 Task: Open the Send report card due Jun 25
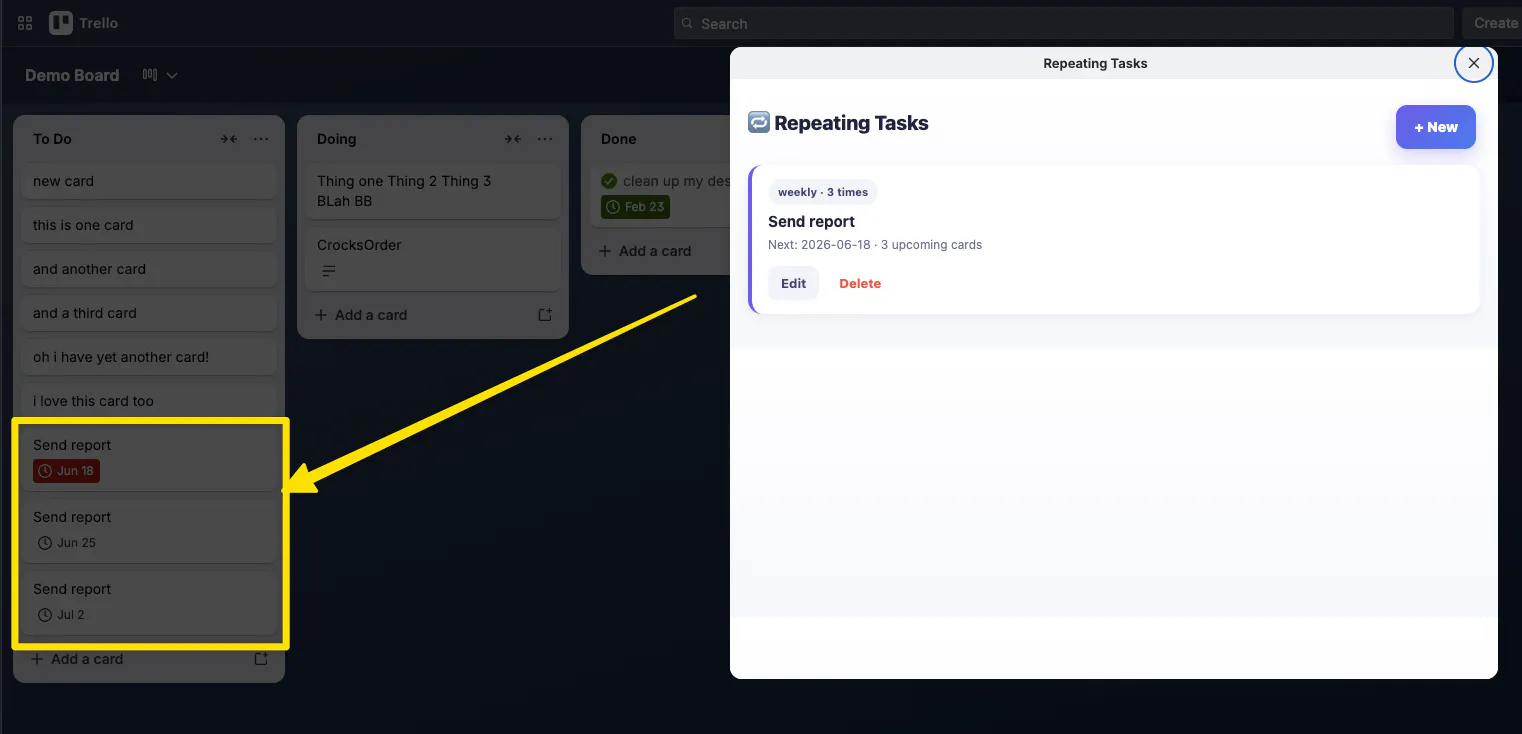149,530
